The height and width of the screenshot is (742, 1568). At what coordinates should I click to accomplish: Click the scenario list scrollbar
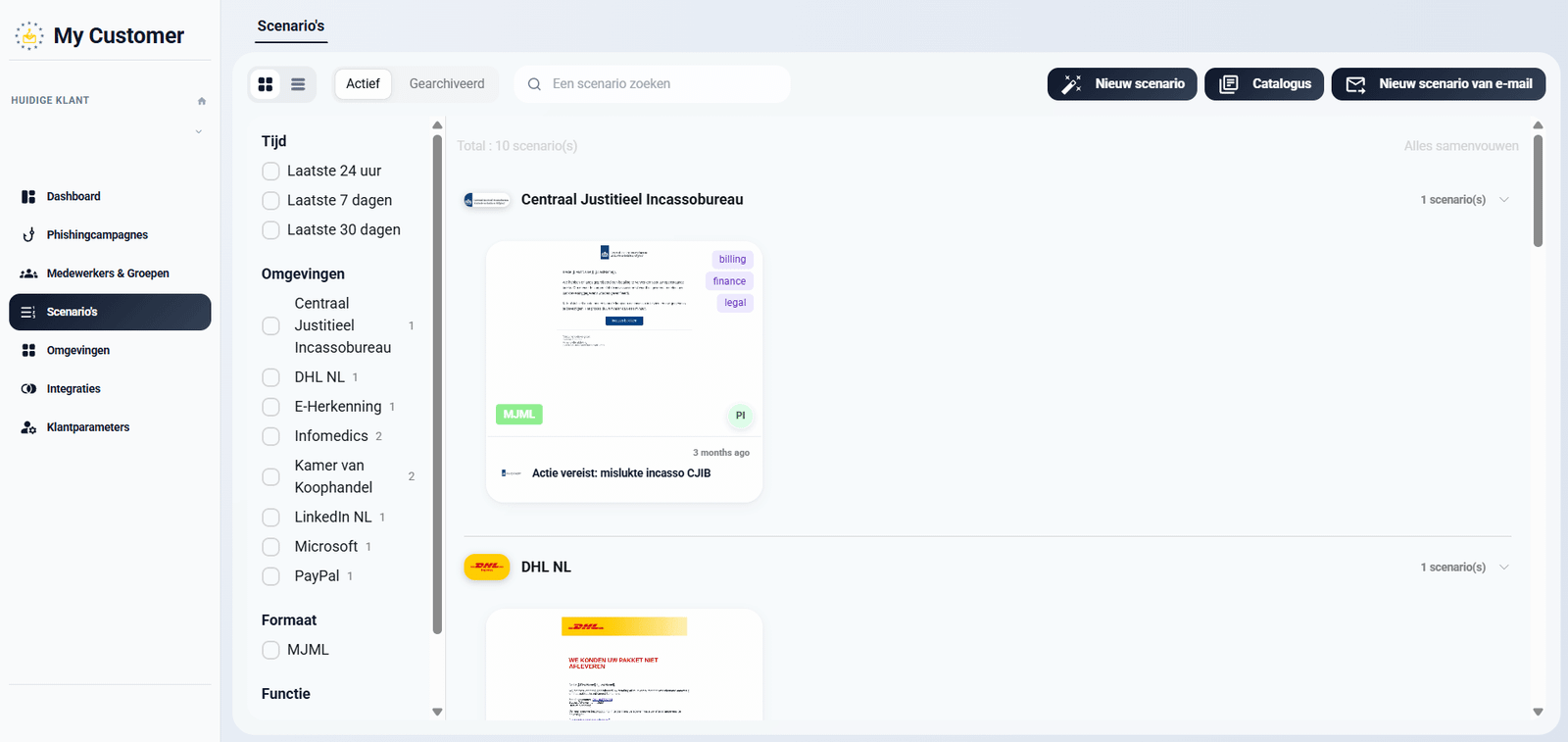1538,191
